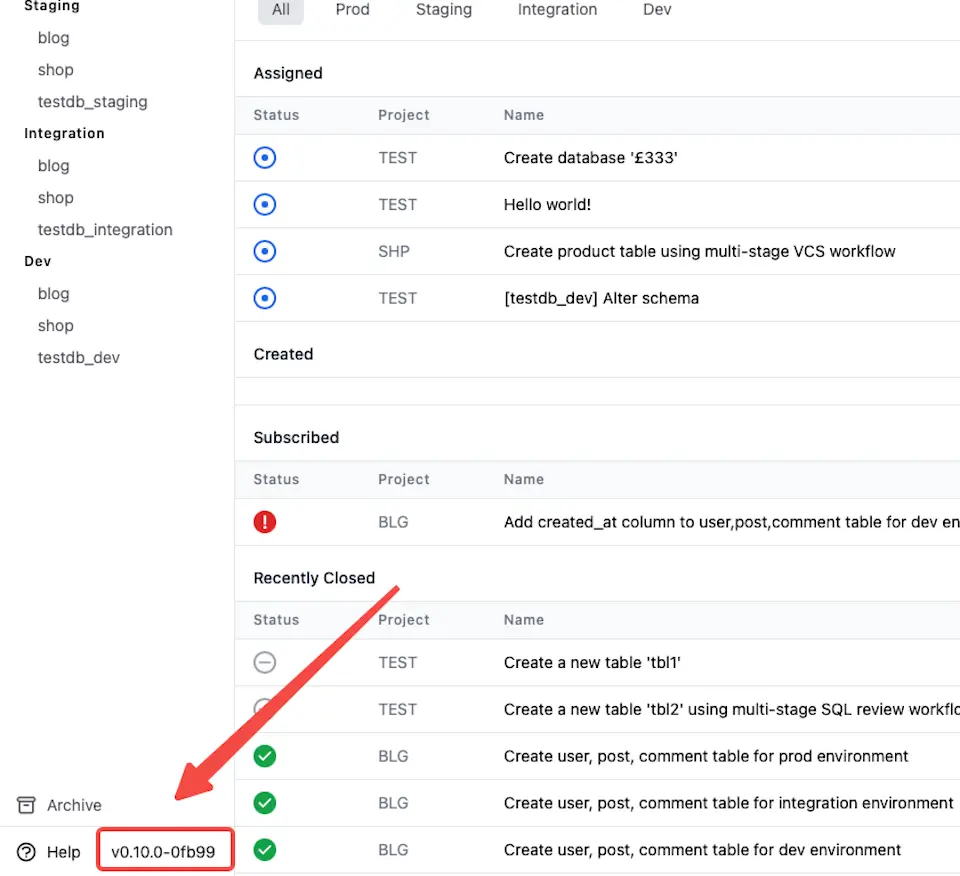Viewport: 960px width, 876px height.
Task: Click the version label v0.10.0-0fb99
Action: tap(165, 852)
